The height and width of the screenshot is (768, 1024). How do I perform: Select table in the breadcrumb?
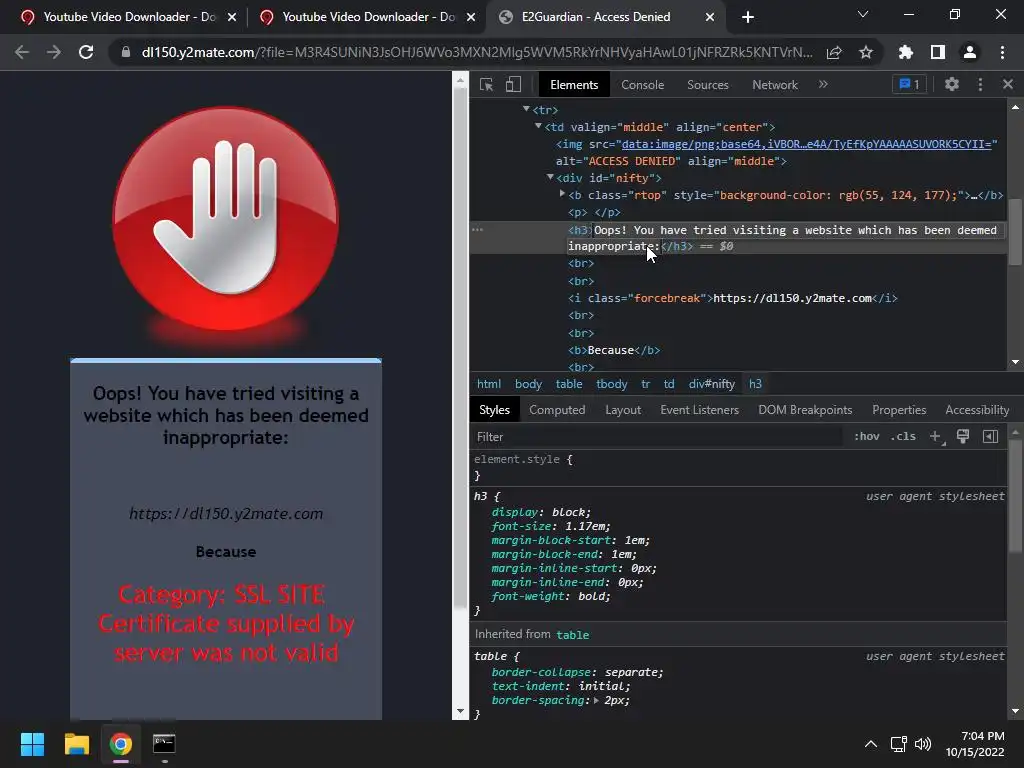click(x=568, y=384)
